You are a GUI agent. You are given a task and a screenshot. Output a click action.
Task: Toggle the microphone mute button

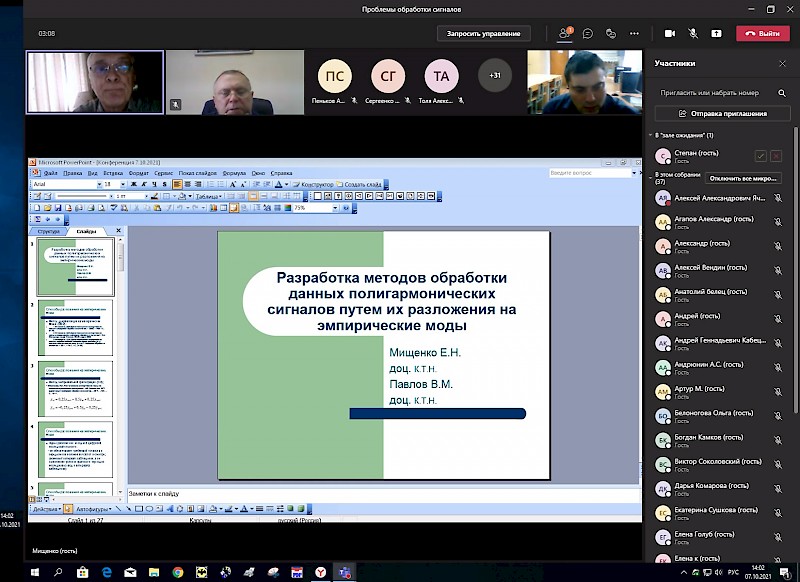[x=692, y=33]
